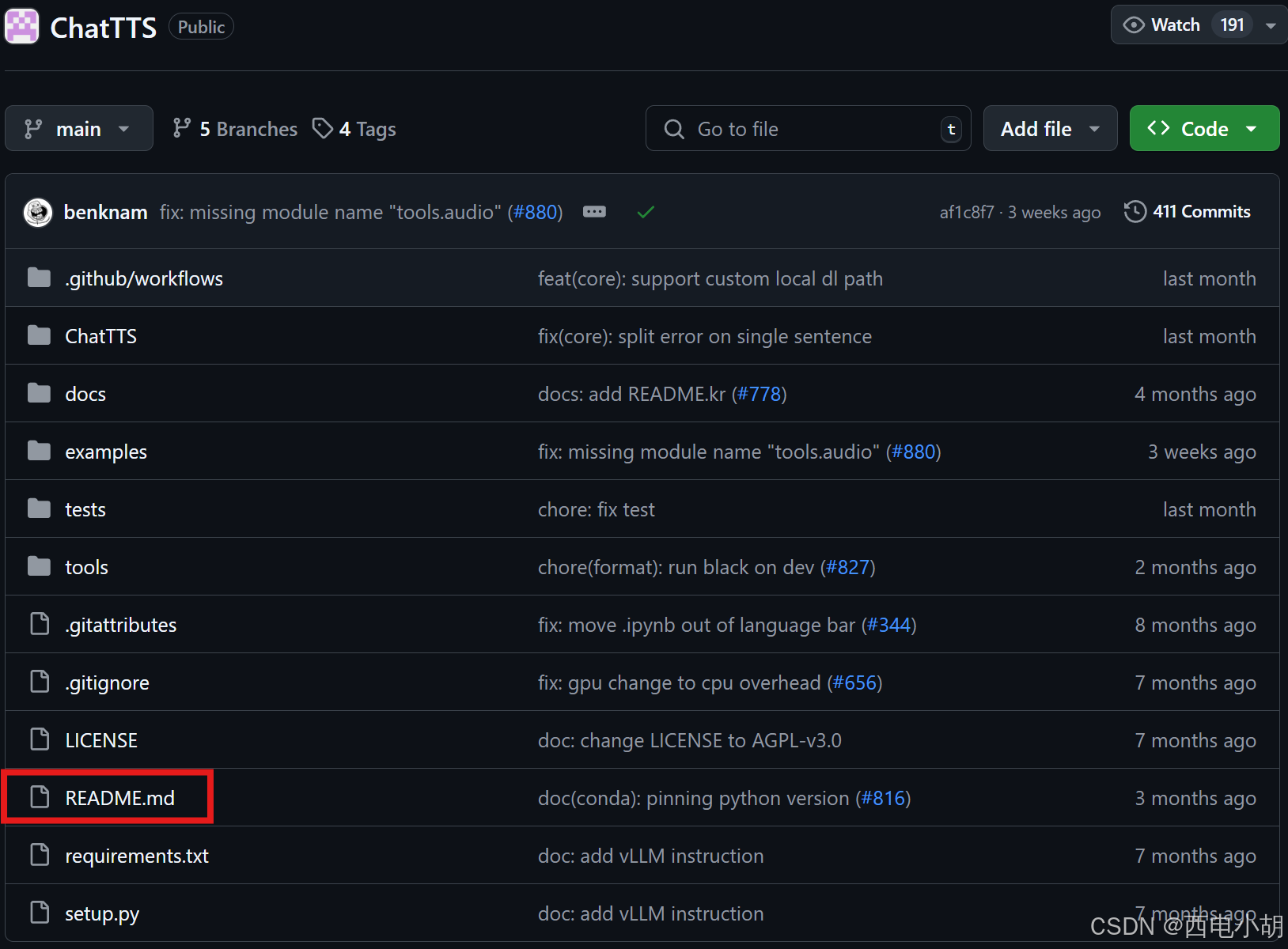
Task: Open the main branch selector dropdown
Action: click(x=79, y=128)
